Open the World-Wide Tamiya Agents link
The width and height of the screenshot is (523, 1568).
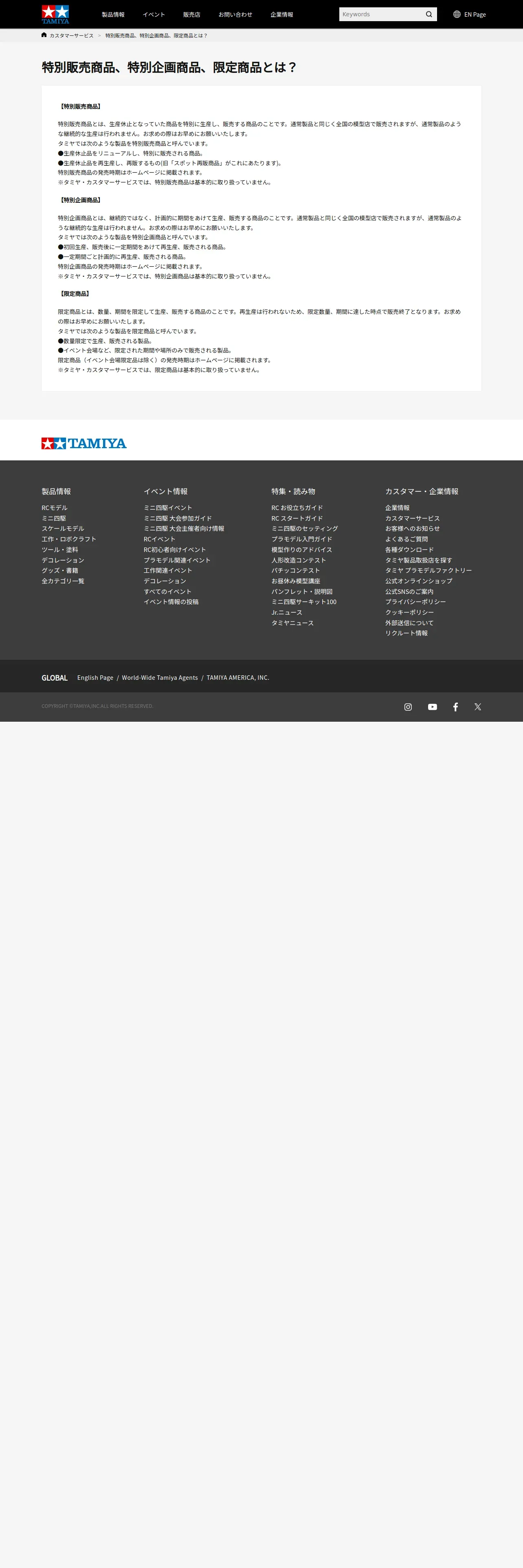(x=160, y=677)
